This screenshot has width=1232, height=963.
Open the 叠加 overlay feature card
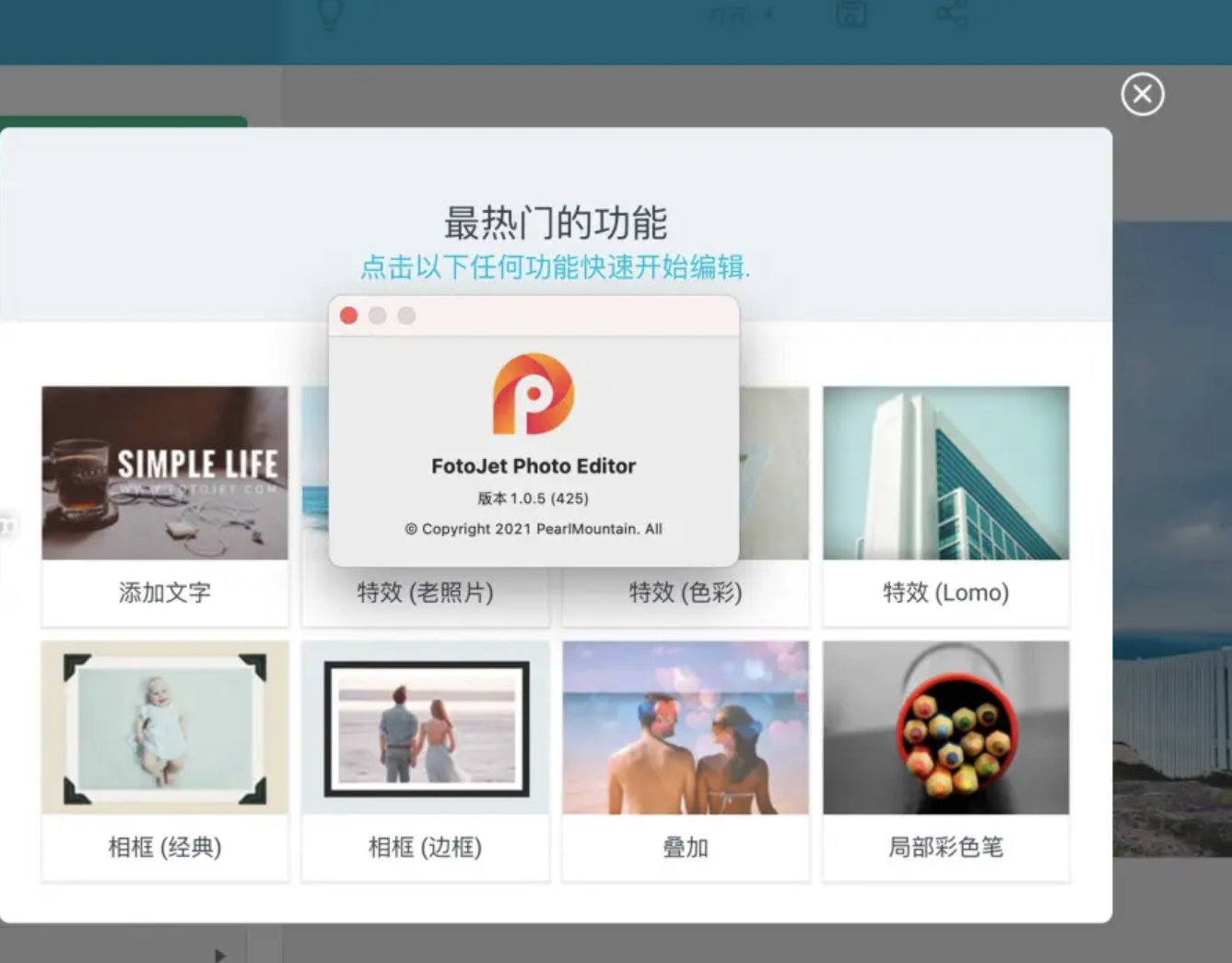686,761
